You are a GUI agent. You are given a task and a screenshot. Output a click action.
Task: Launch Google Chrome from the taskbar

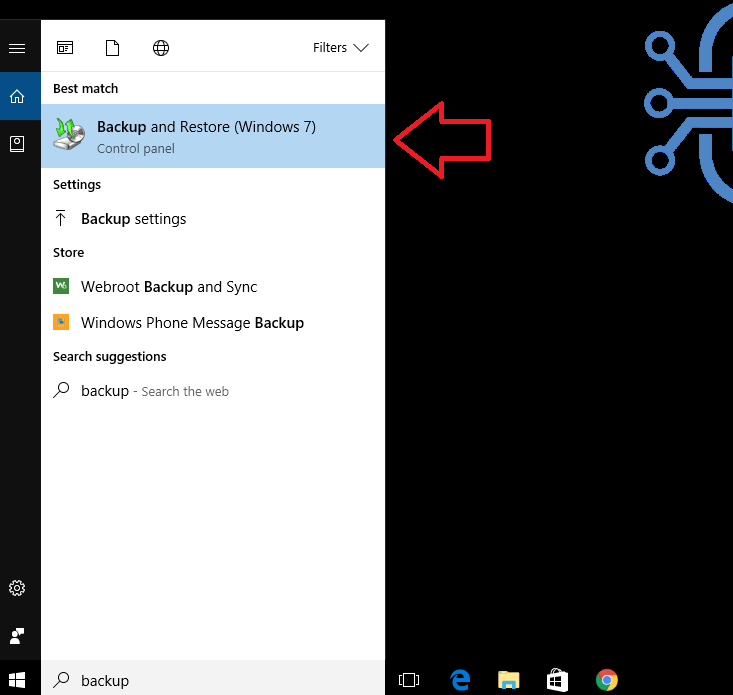point(606,680)
